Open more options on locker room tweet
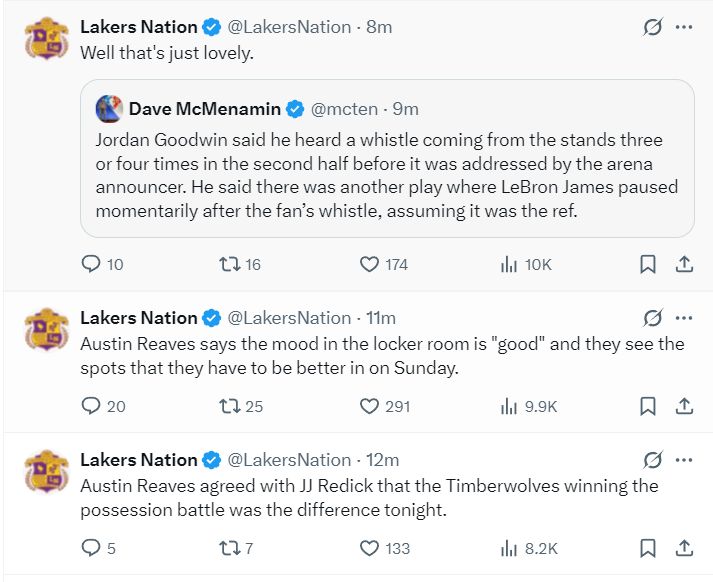This screenshot has width=713, height=582. [684, 318]
